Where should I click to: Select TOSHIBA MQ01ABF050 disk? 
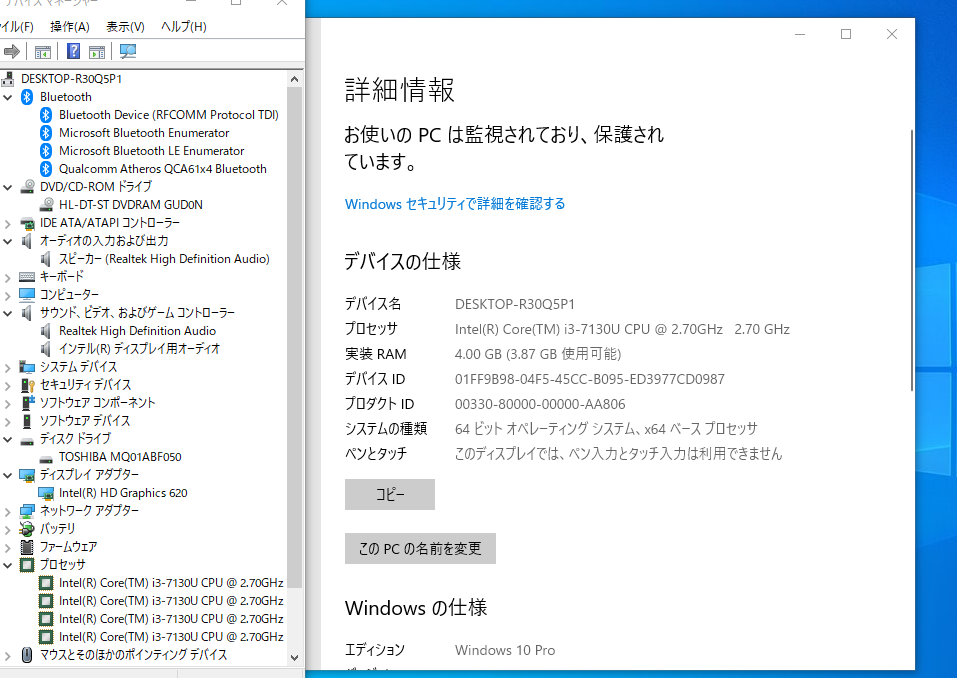point(120,457)
